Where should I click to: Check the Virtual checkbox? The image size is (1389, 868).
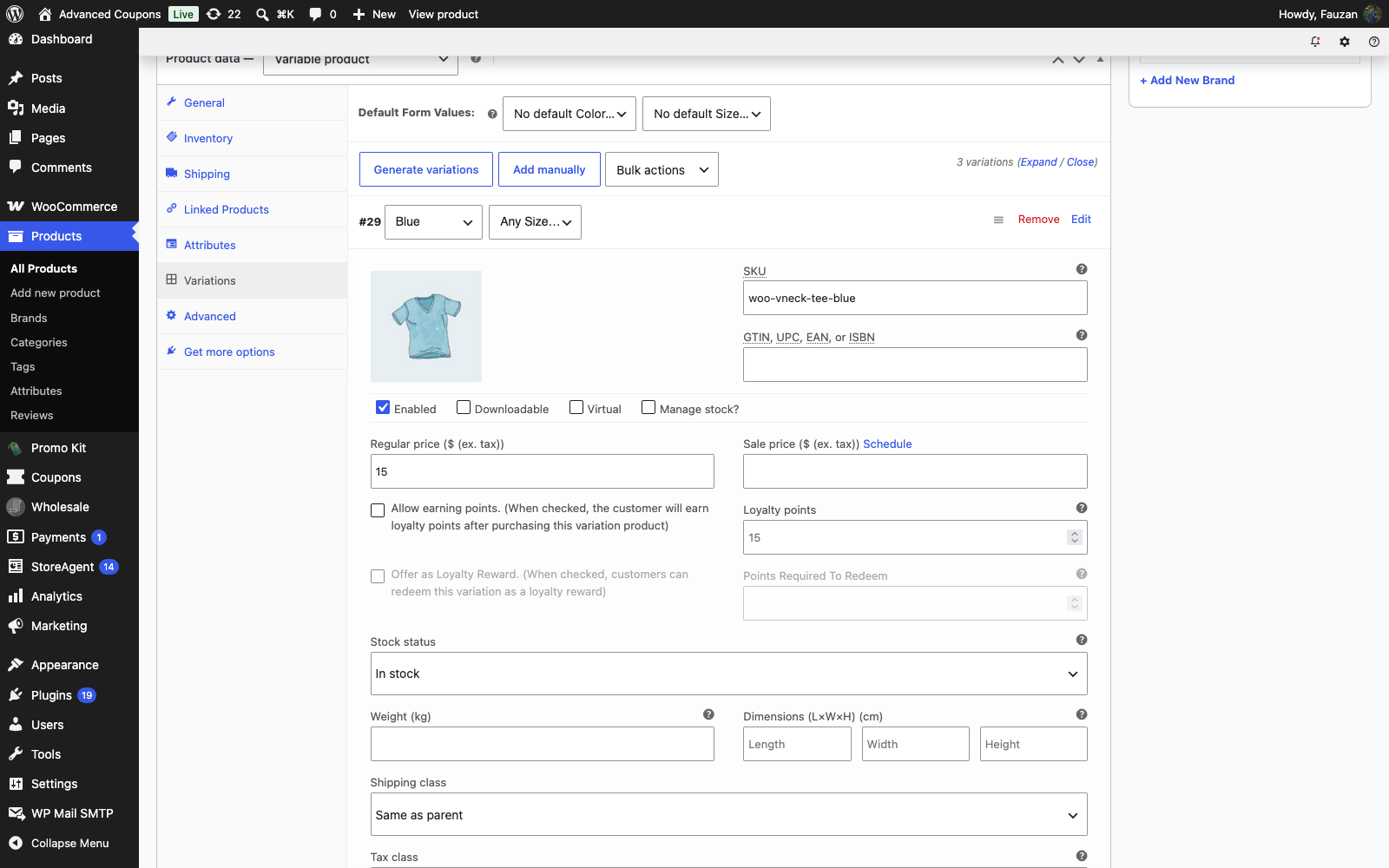click(x=576, y=407)
